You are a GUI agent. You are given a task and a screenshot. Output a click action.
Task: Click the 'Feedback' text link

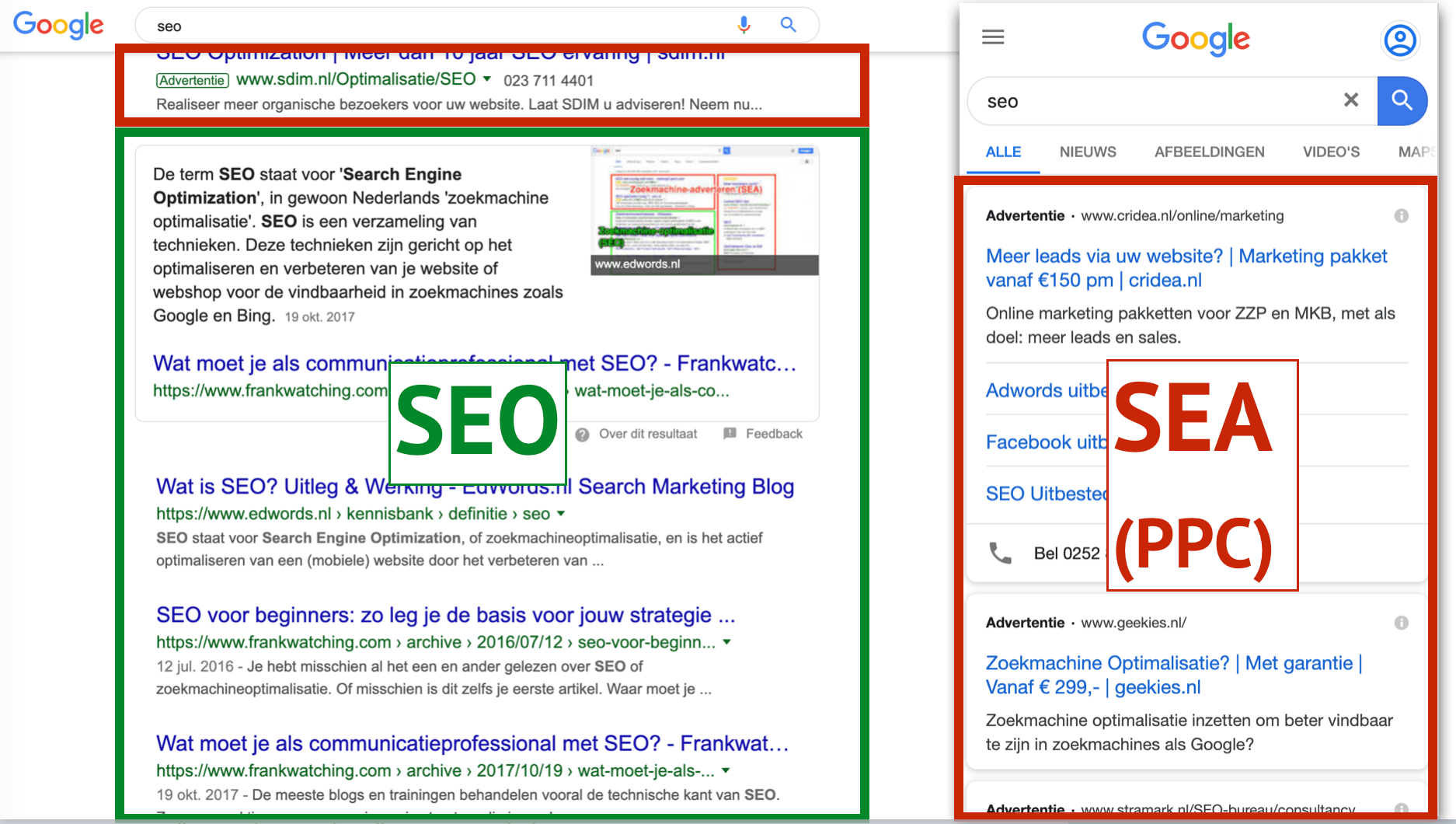[x=774, y=434]
